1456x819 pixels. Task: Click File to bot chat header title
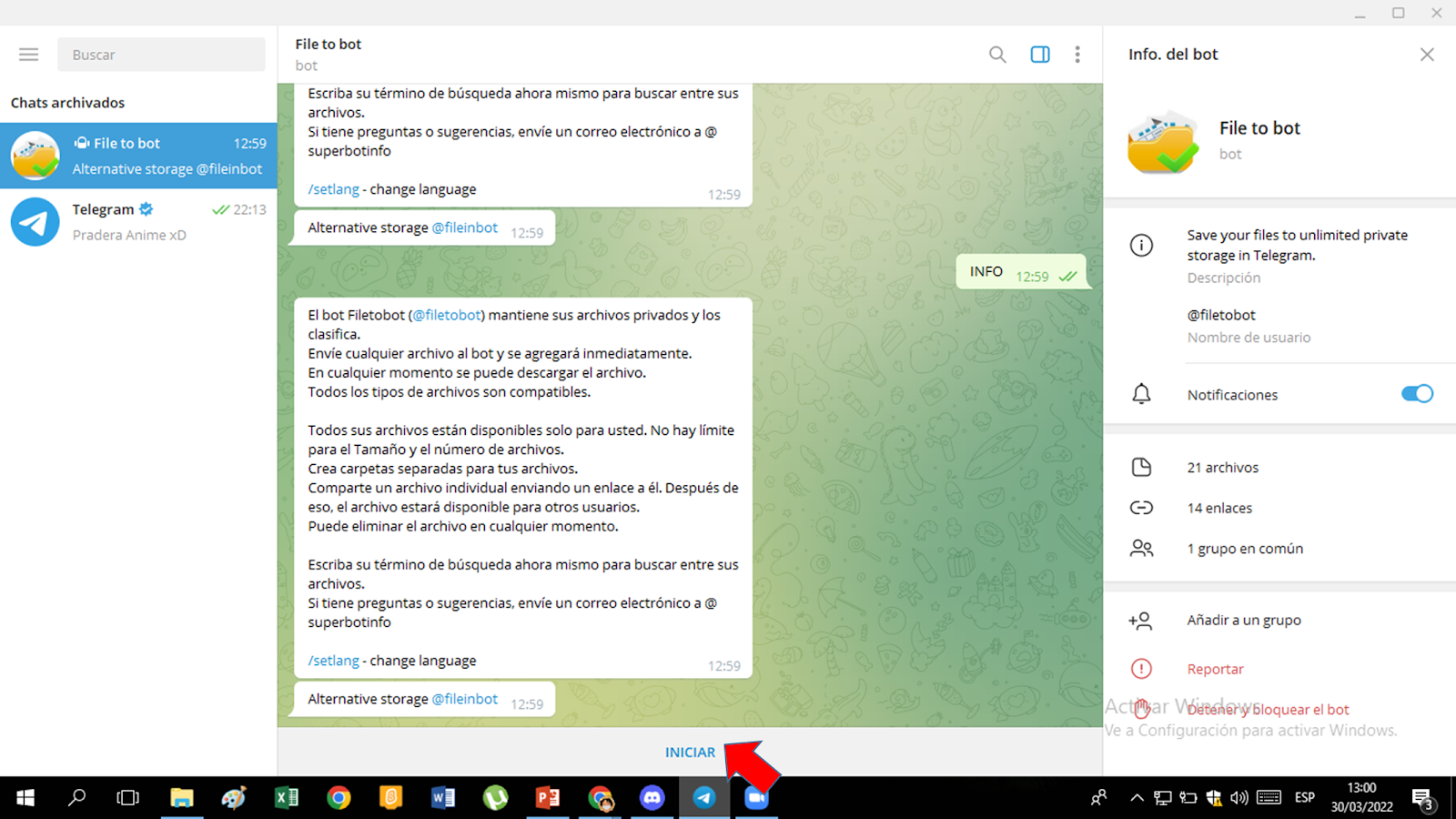(328, 44)
